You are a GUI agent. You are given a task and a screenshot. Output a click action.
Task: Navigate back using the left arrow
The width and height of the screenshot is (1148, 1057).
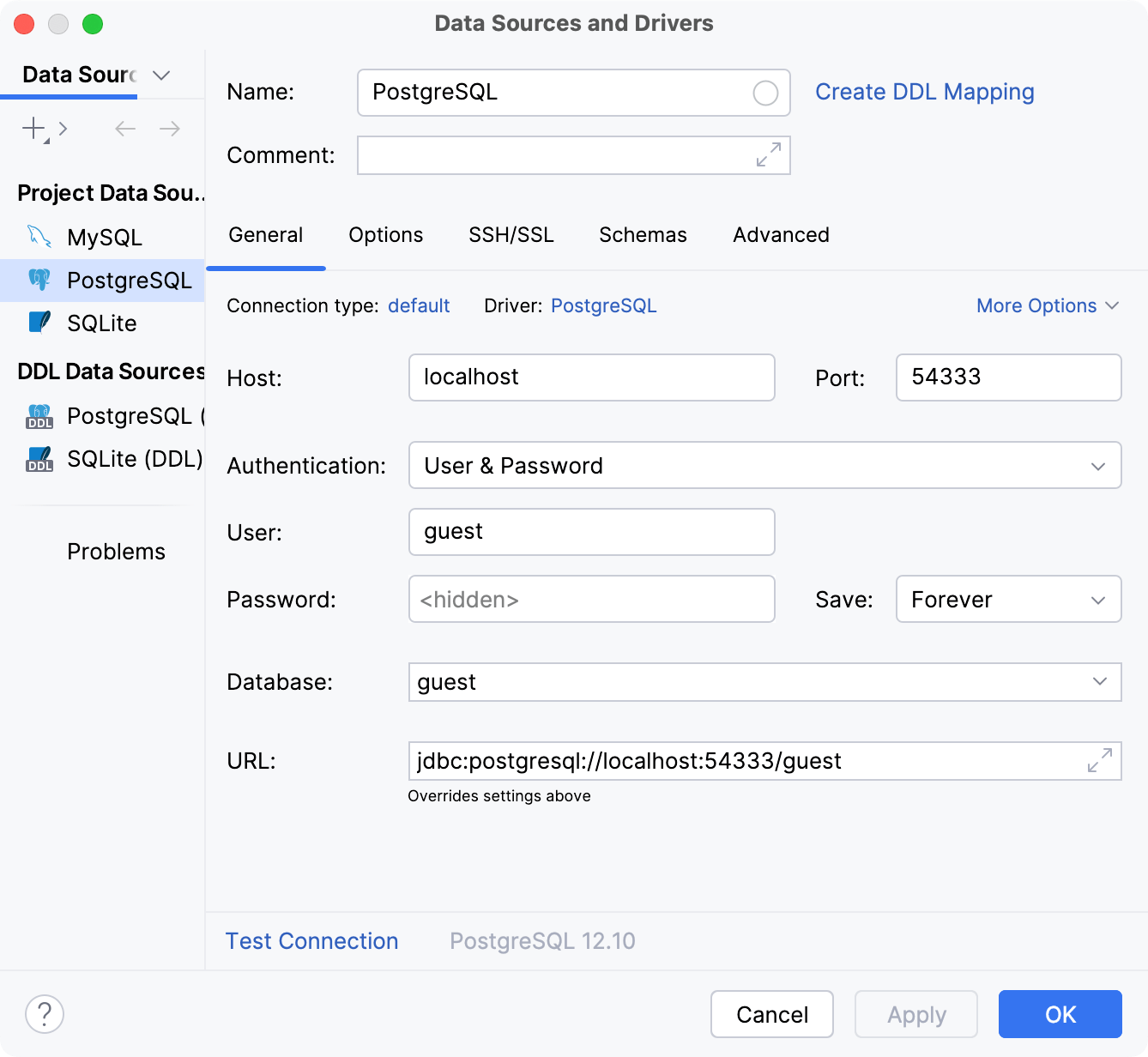[124, 129]
